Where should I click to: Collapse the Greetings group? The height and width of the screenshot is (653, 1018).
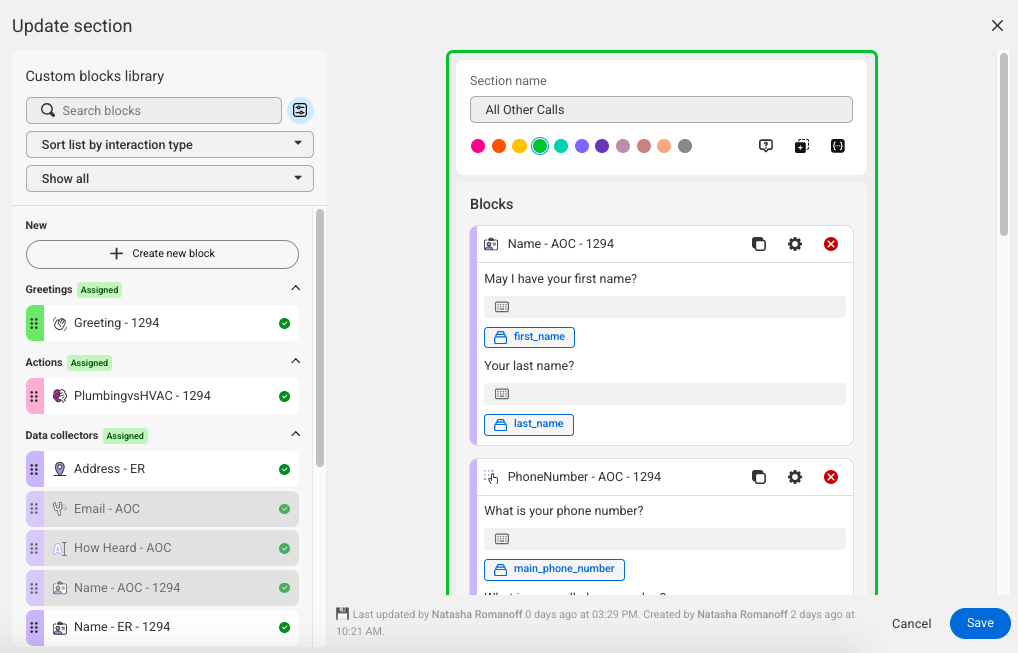click(295, 288)
